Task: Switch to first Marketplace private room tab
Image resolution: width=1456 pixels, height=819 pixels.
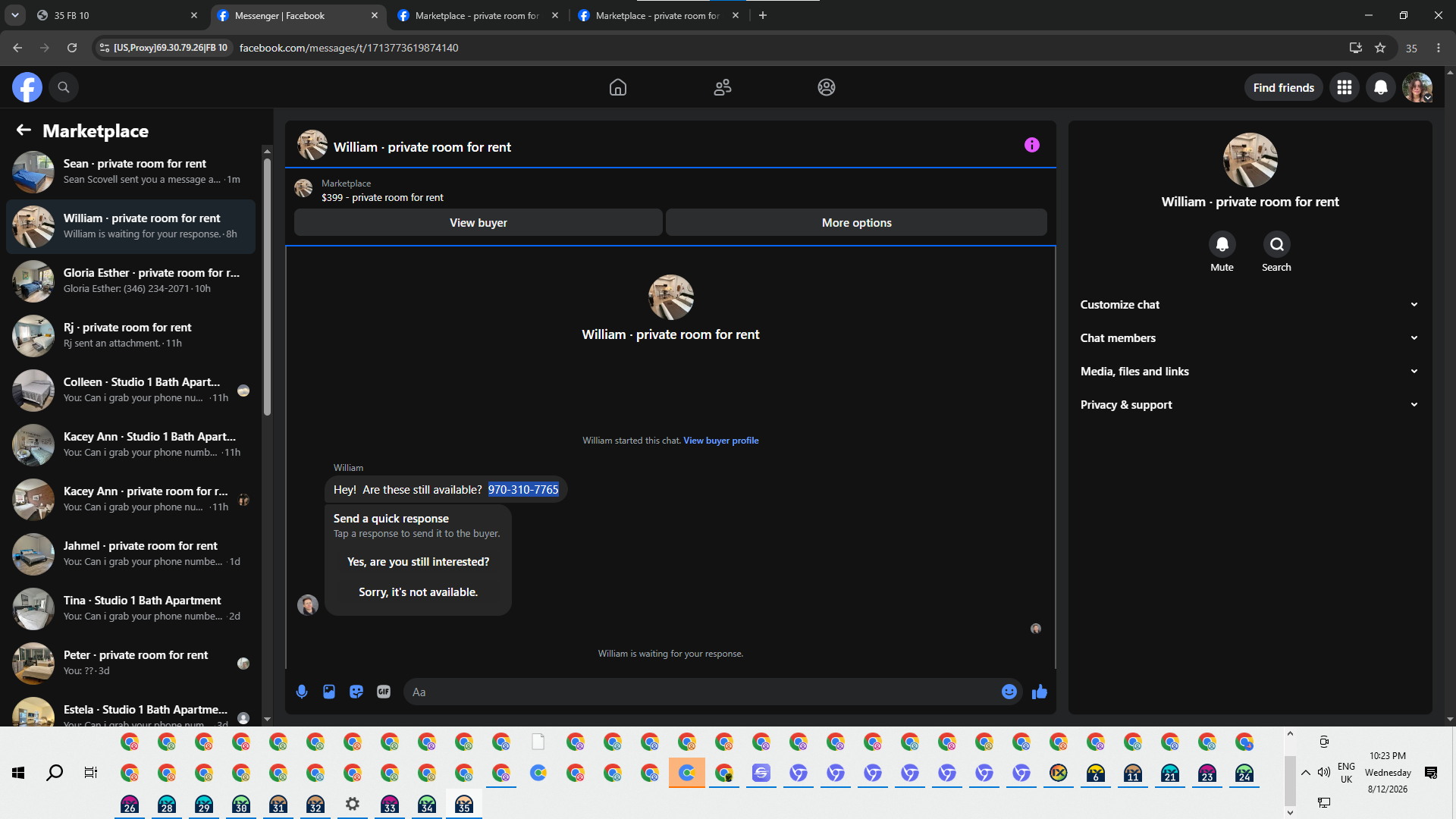Action: tap(478, 15)
